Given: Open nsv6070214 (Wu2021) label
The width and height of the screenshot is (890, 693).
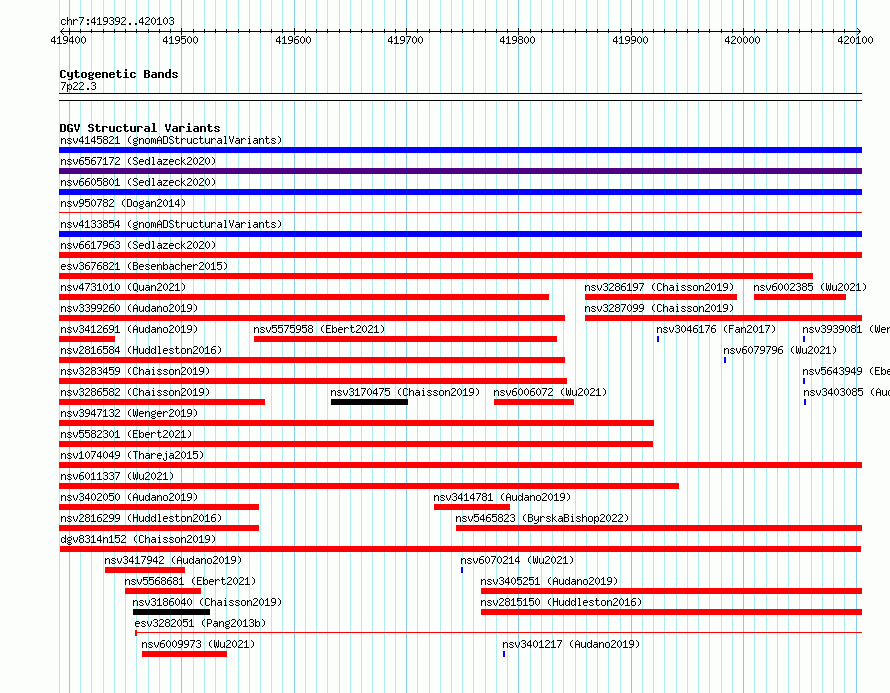Looking at the screenshot, I should point(517,560).
